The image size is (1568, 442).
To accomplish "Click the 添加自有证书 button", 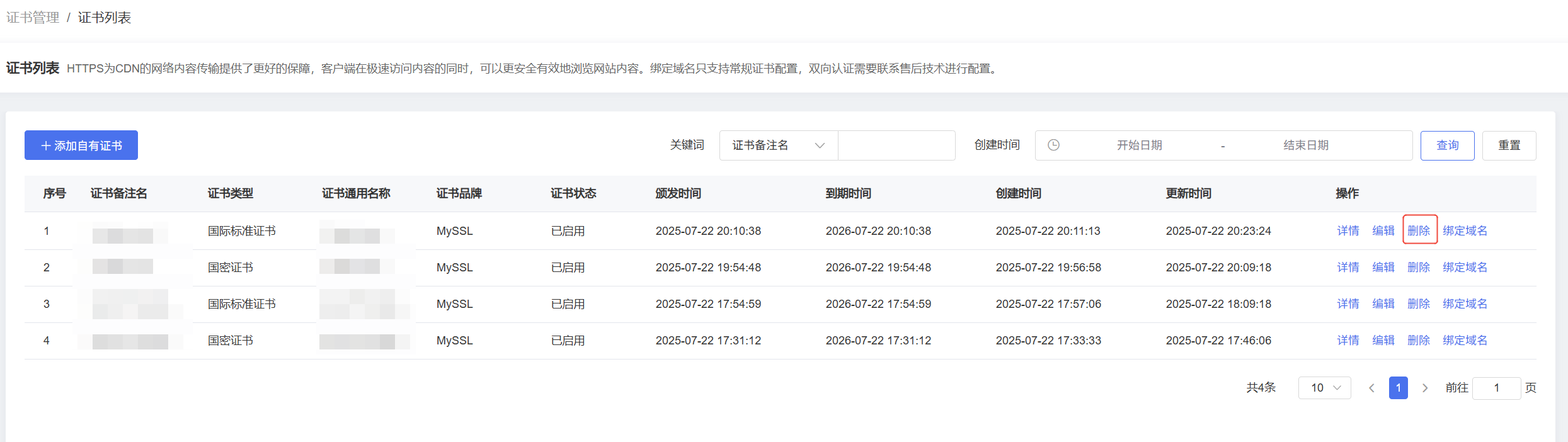I will 81,145.
